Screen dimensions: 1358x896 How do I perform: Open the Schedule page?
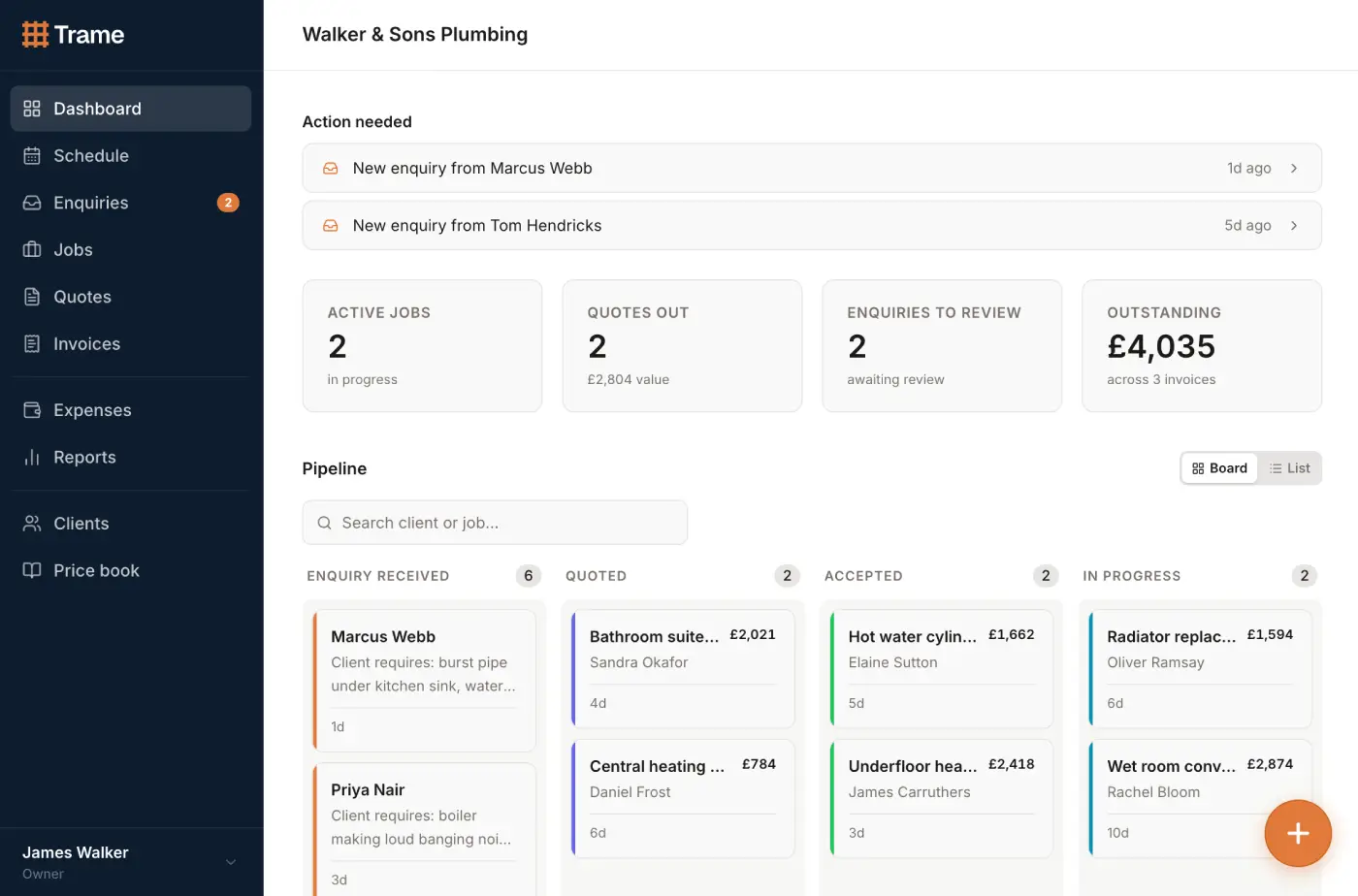[x=131, y=155]
